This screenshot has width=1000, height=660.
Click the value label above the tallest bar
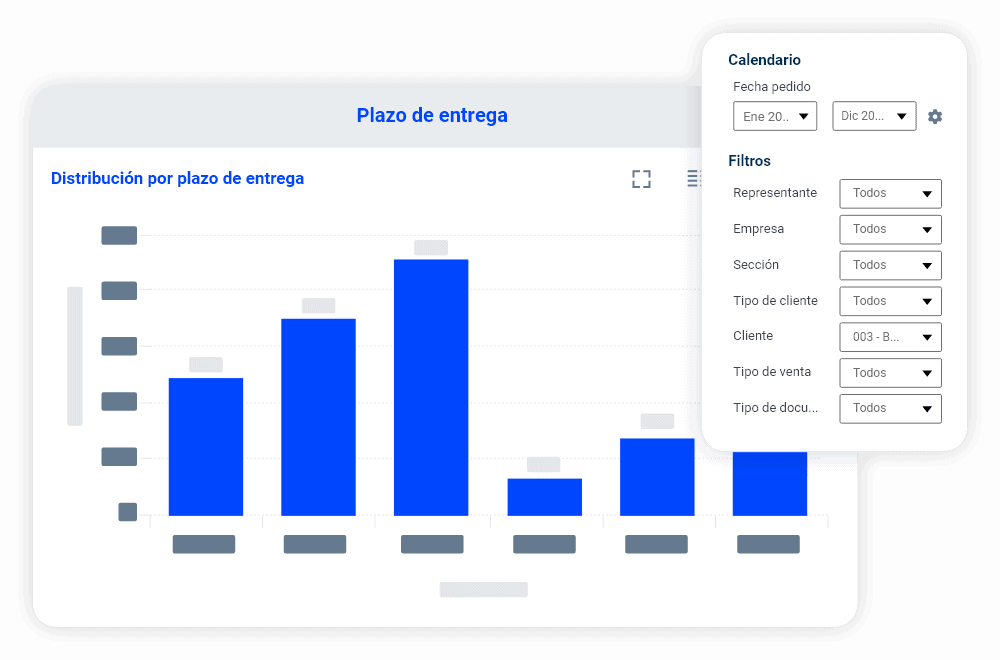click(431, 247)
